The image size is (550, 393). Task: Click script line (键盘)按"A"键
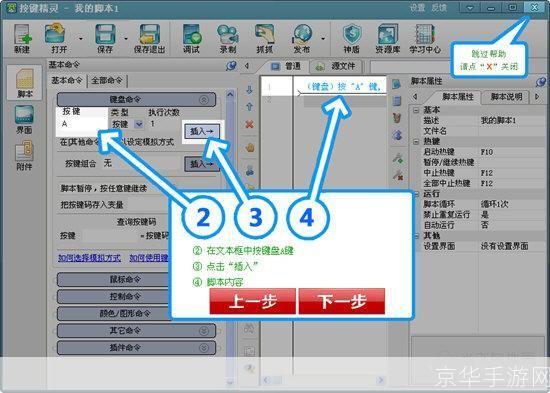tap(343, 87)
